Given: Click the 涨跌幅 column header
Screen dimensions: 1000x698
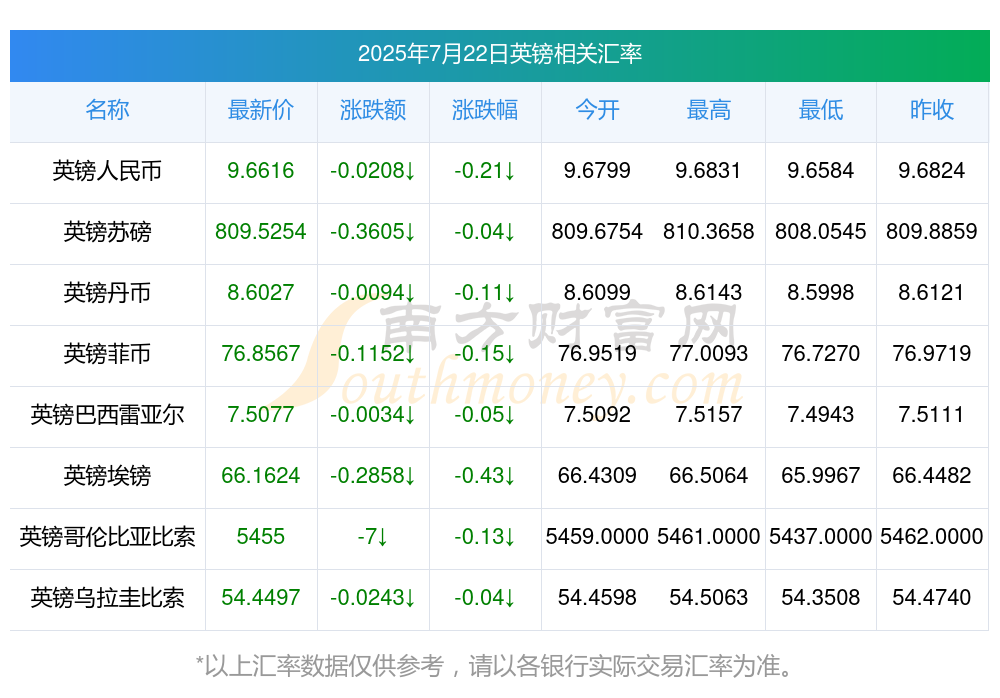Looking at the screenshot, I should pyautogui.click(x=485, y=110).
